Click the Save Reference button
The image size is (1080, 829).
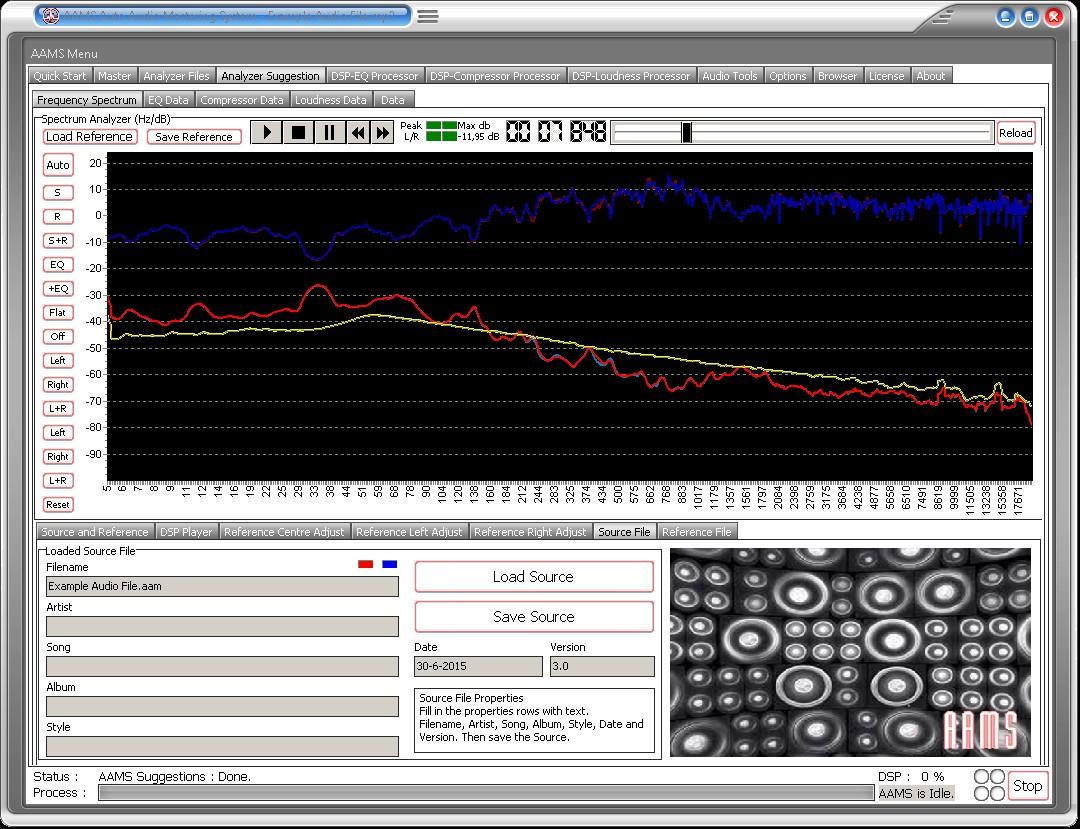tap(194, 136)
